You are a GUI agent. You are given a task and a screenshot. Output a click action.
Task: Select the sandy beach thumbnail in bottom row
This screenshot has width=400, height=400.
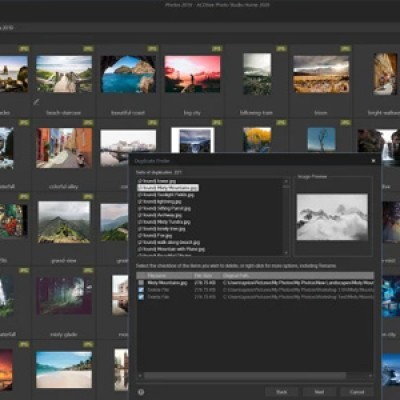click(x=64, y=370)
